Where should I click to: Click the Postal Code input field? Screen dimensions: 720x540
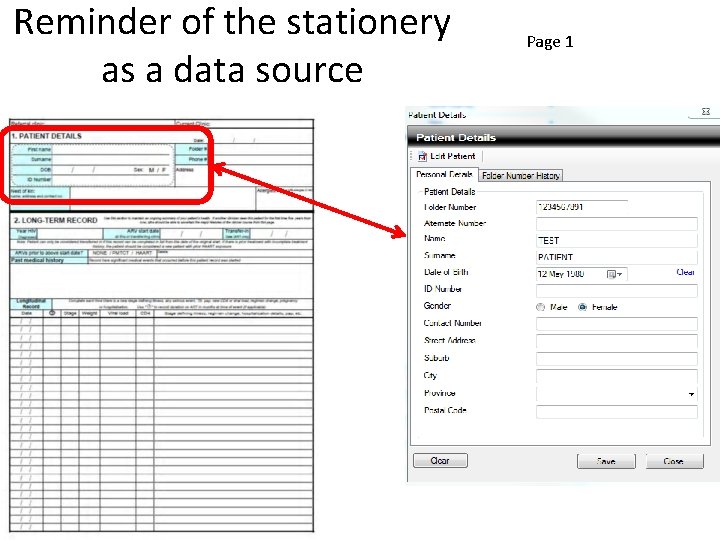pyautogui.click(x=617, y=411)
